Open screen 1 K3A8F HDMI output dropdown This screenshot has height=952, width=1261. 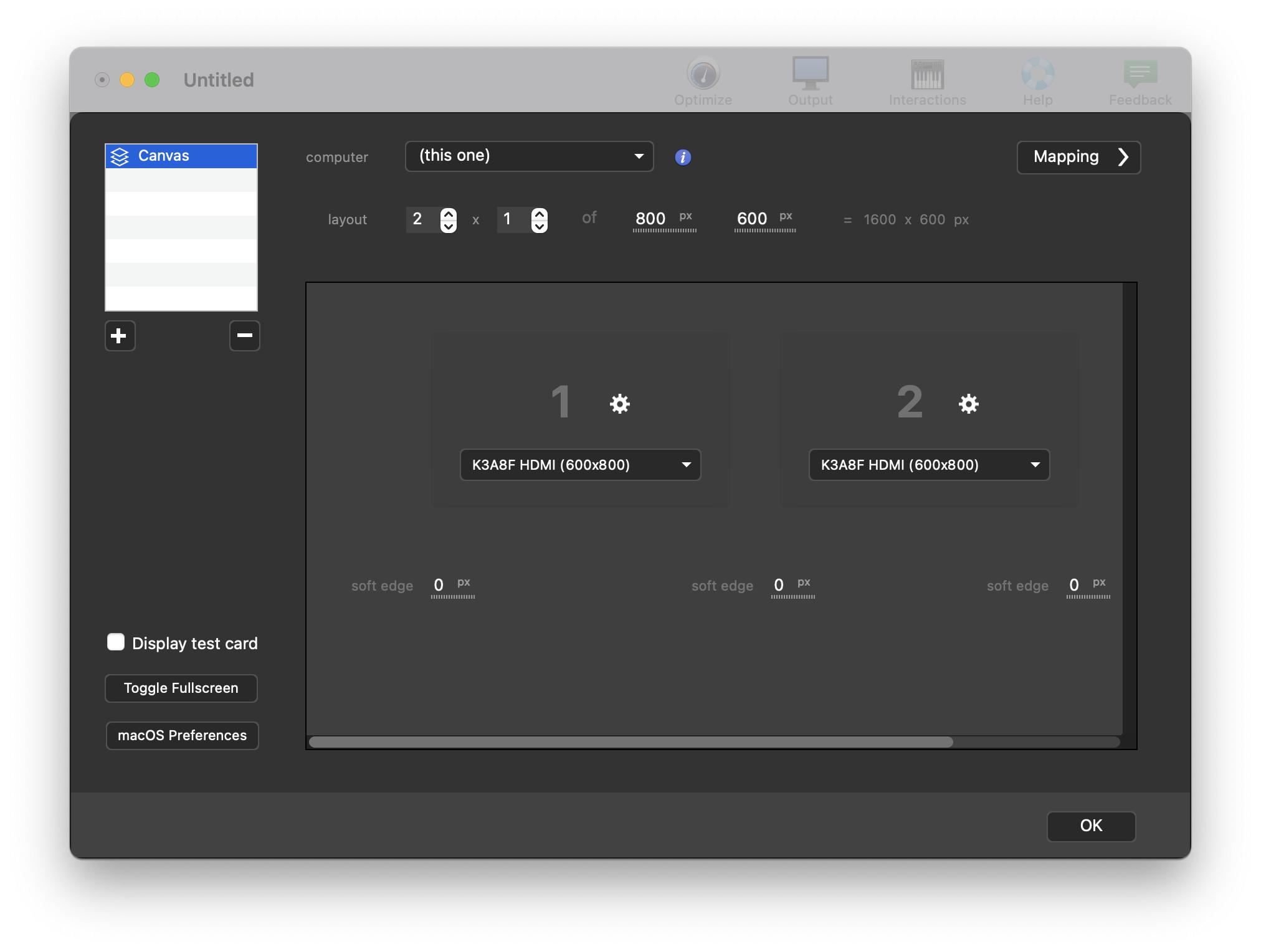tap(580, 465)
